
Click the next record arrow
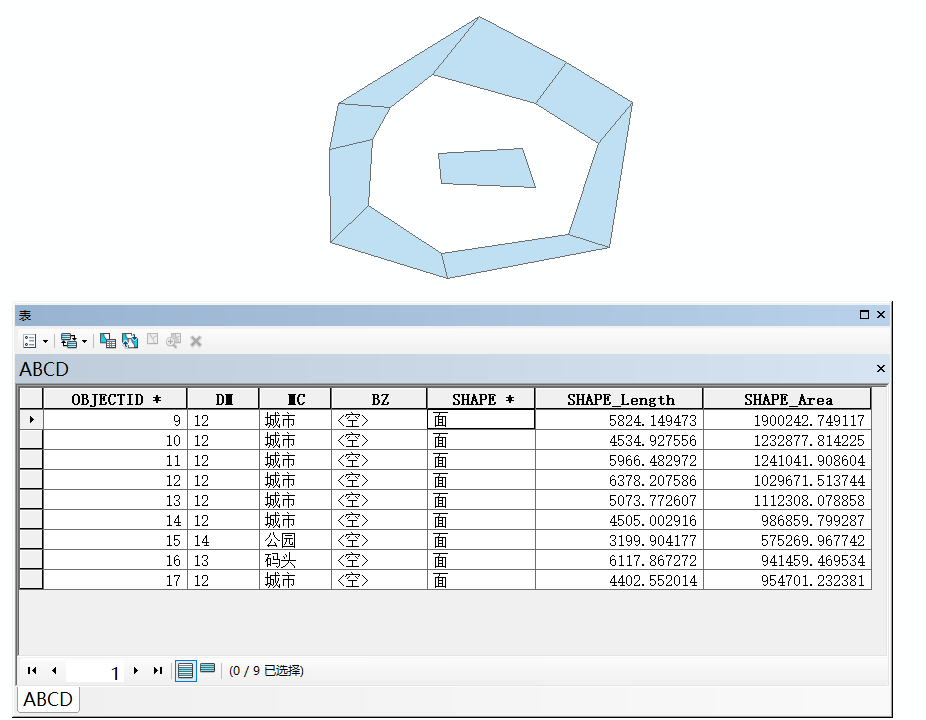click(136, 670)
